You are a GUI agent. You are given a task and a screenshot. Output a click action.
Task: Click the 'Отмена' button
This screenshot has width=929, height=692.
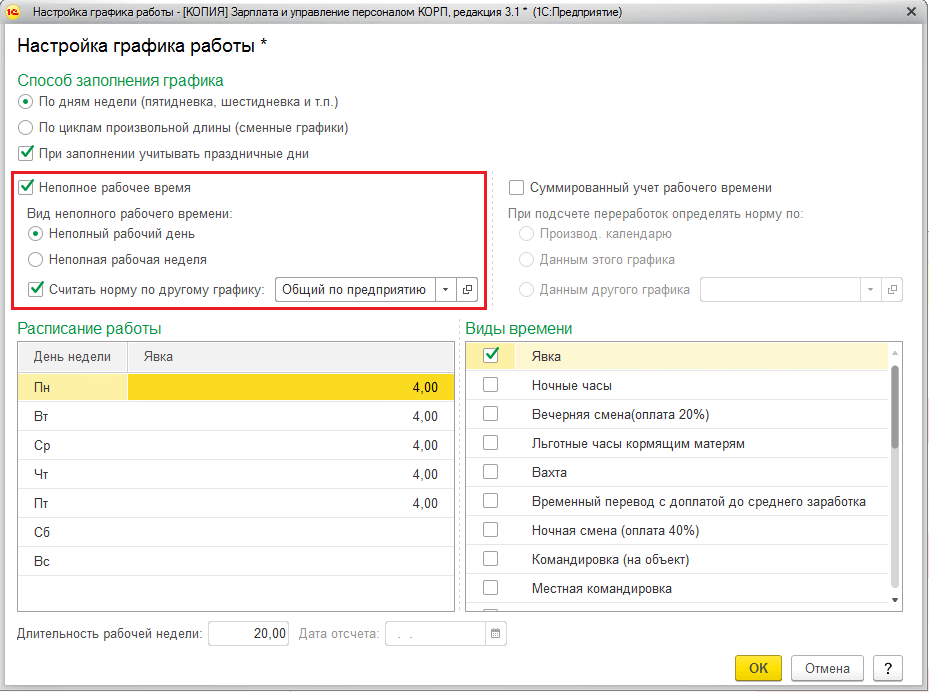tap(827, 668)
